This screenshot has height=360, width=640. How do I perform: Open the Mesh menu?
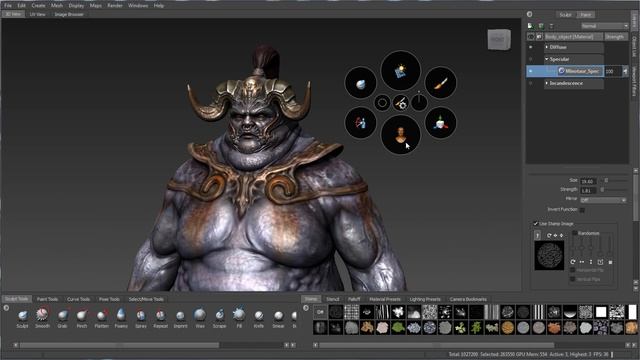click(57, 6)
